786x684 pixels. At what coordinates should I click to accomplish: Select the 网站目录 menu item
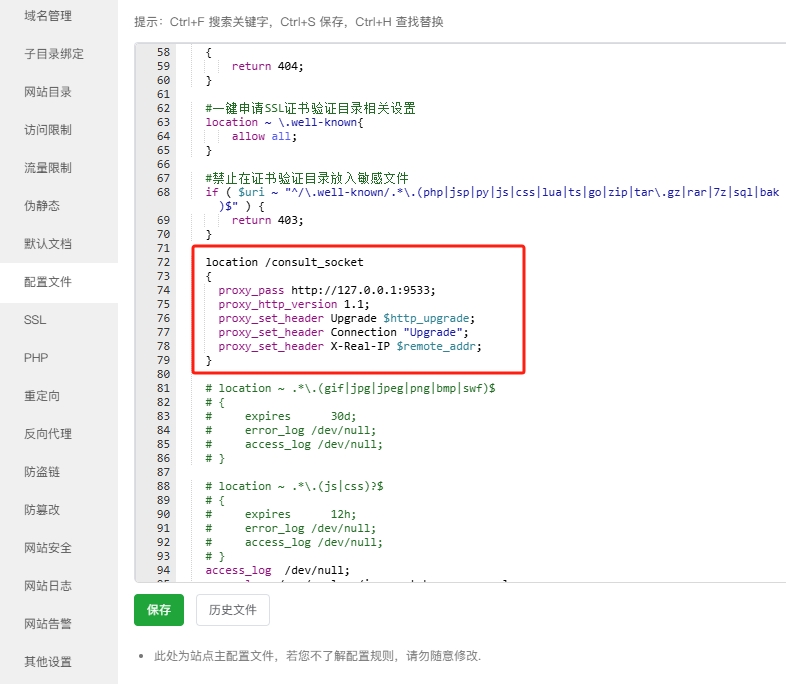[48, 92]
